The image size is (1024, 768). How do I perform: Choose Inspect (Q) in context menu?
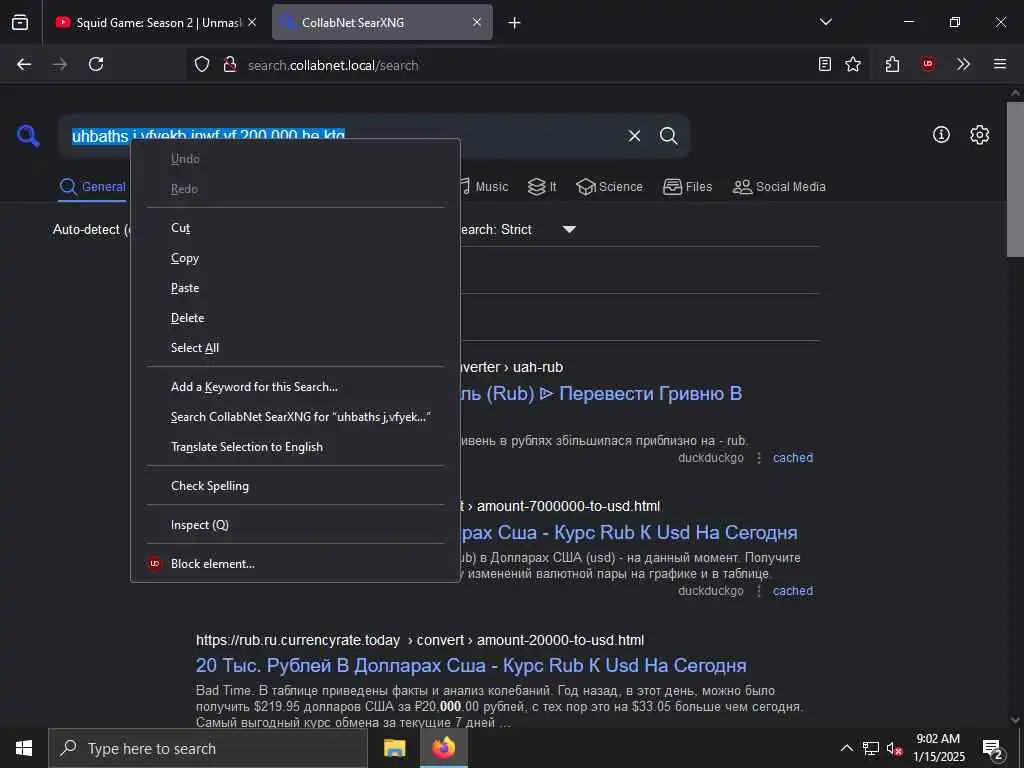point(295,525)
